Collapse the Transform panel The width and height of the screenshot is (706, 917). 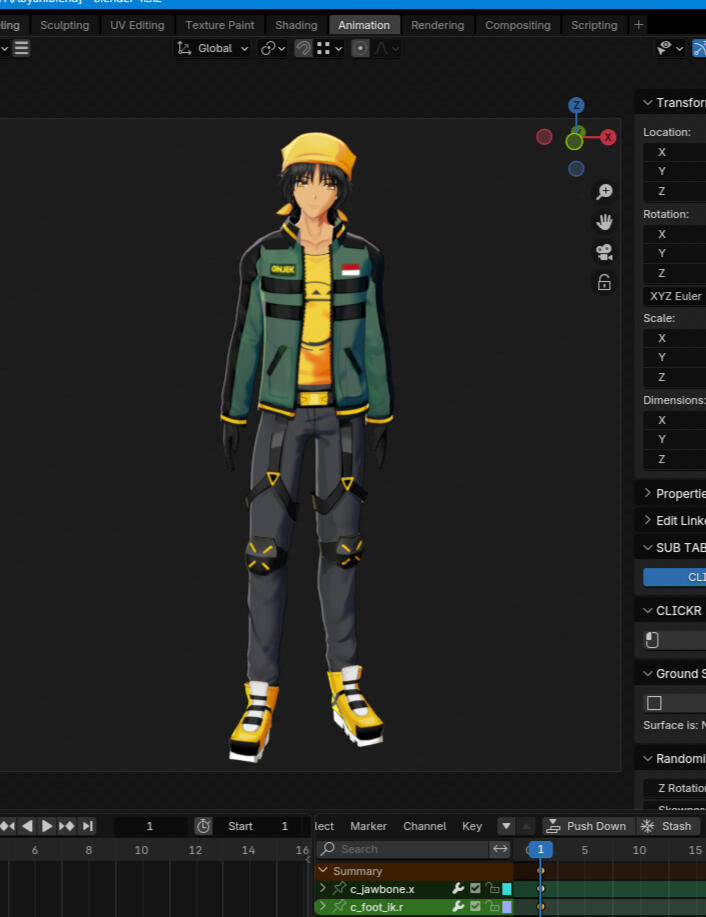click(x=648, y=102)
